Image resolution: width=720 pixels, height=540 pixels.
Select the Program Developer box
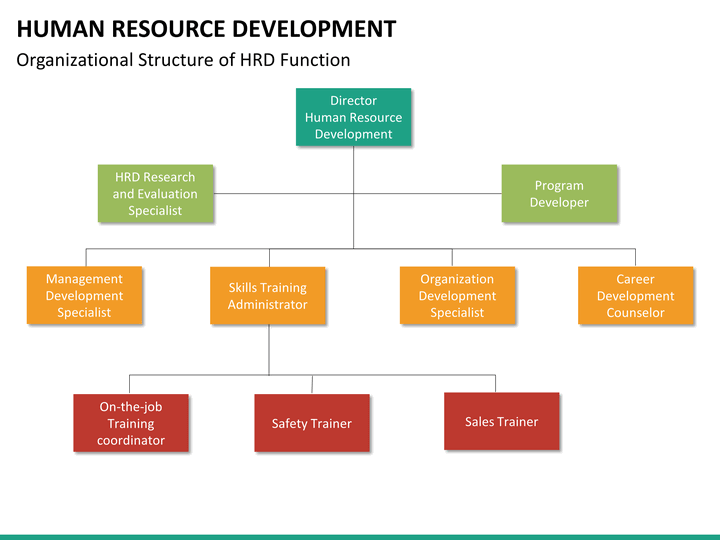[x=559, y=193]
